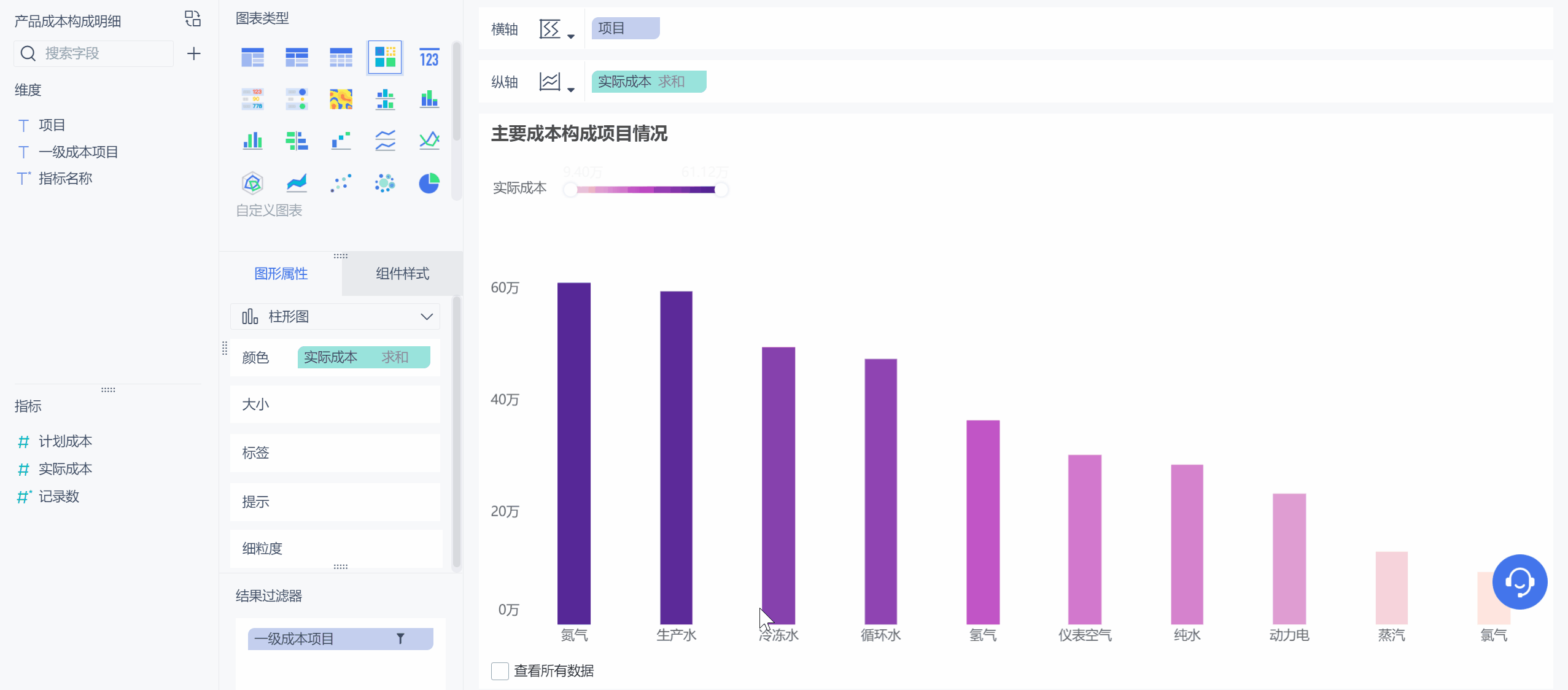Select the KPI indicator card chart type 123
Screen dimensions: 1568x690
tap(429, 57)
